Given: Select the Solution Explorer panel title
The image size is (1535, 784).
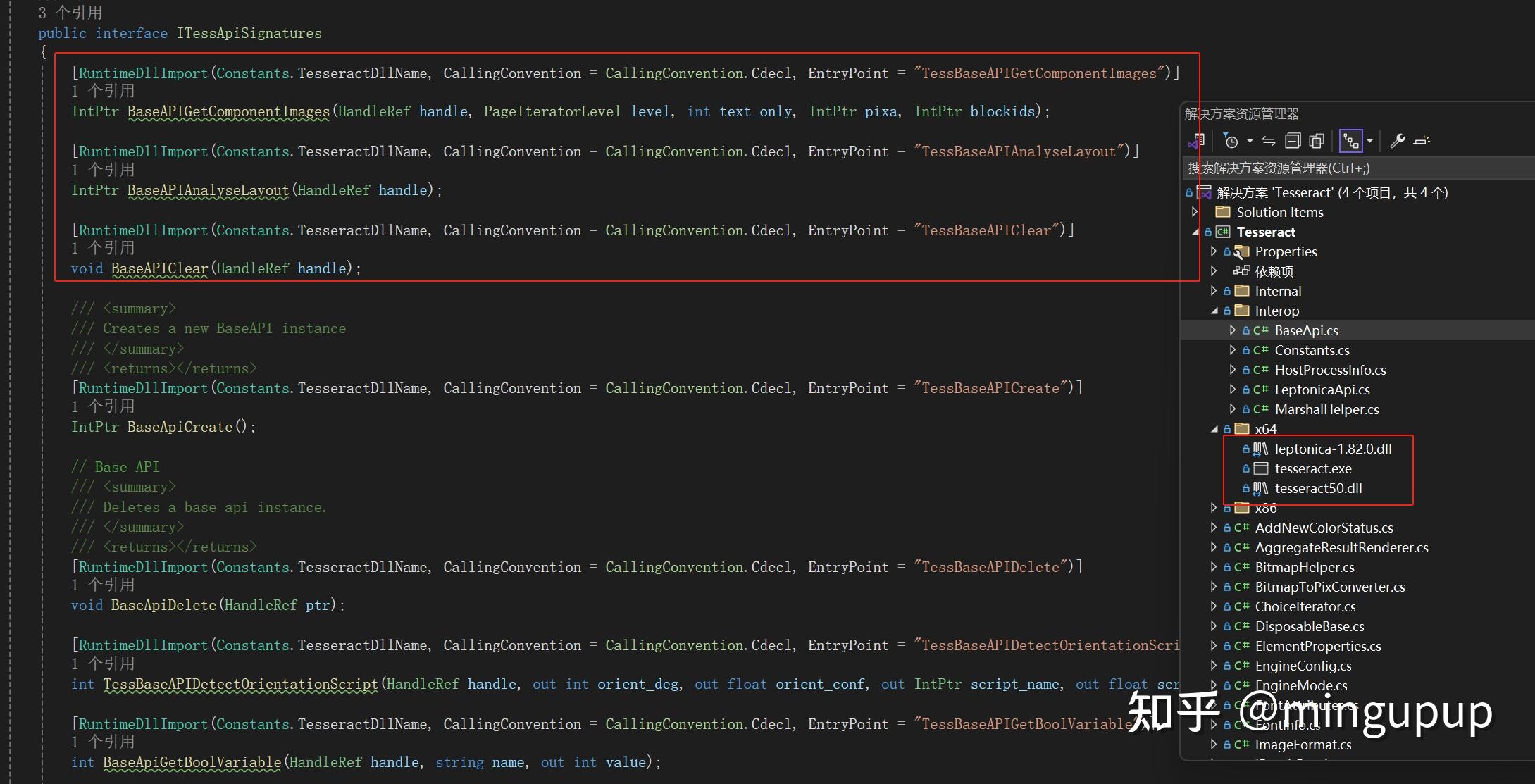Looking at the screenshot, I should 1242,113.
